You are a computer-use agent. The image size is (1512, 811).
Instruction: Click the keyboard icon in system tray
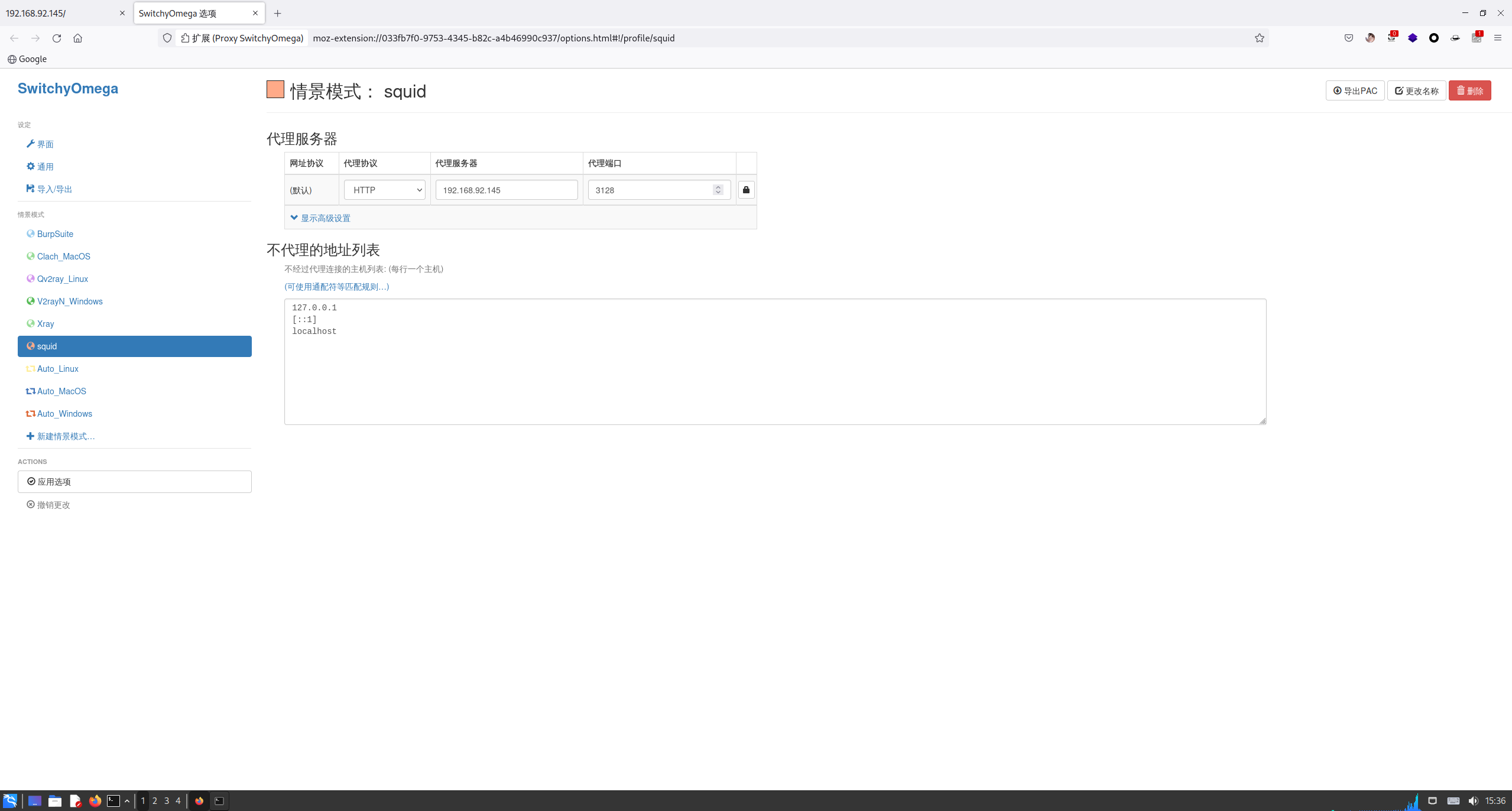pos(1453,801)
